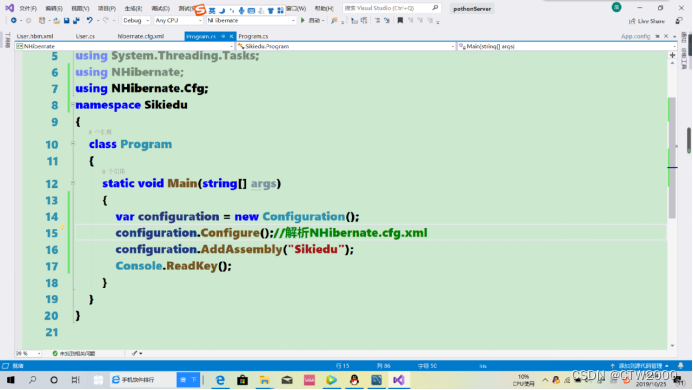Collapse the namespace Sikiedu block

pyautogui.click(x=72, y=105)
